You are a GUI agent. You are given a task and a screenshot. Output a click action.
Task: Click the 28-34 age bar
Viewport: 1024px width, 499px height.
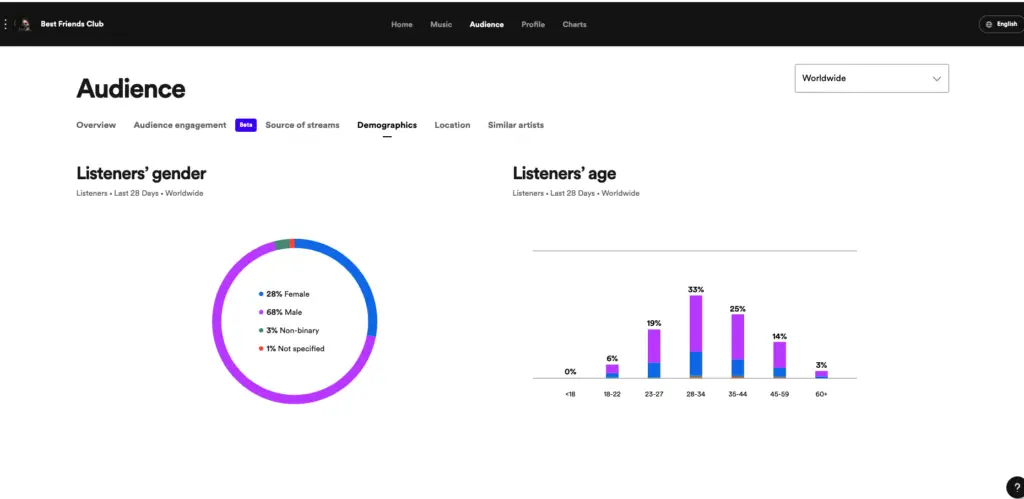pyautogui.click(x=696, y=336)
